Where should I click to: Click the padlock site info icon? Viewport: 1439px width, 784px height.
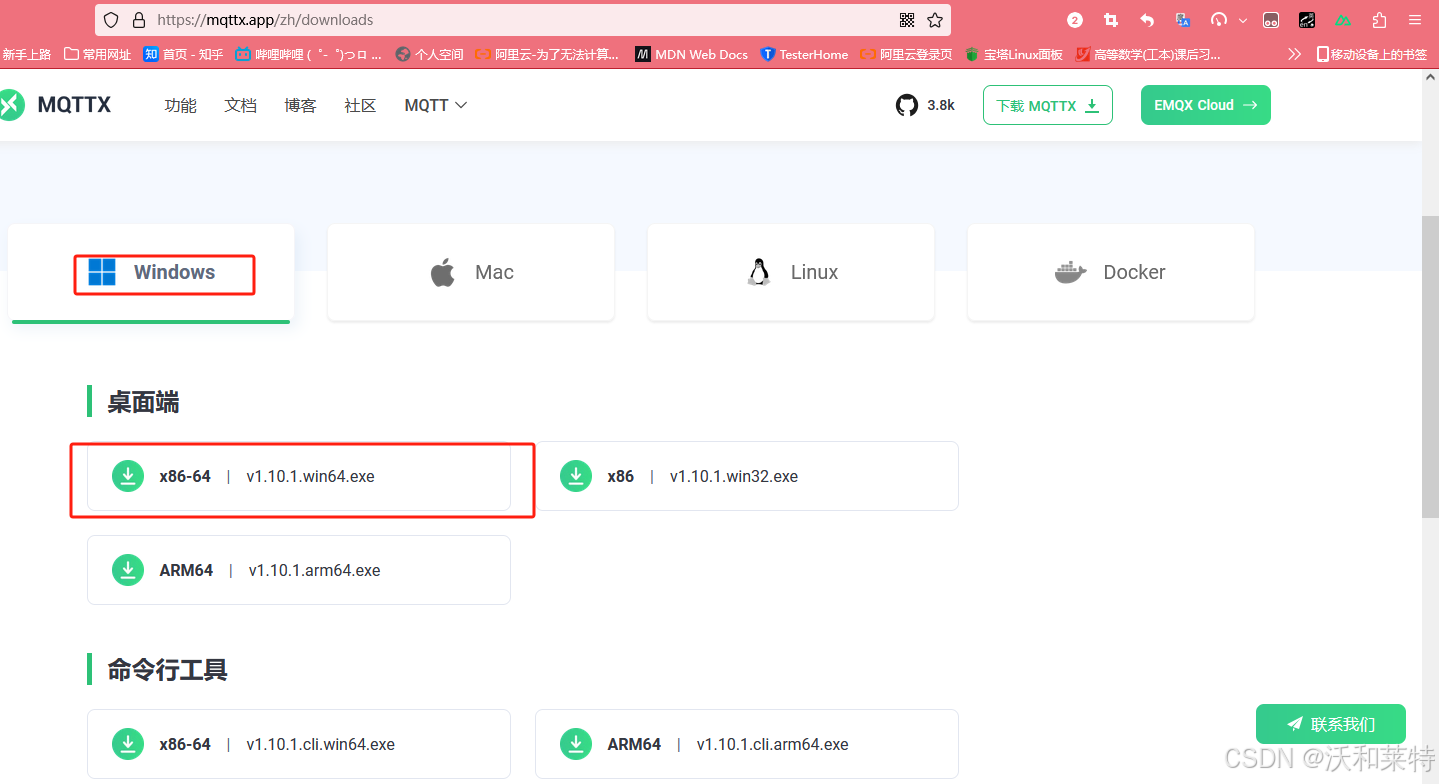138,20
